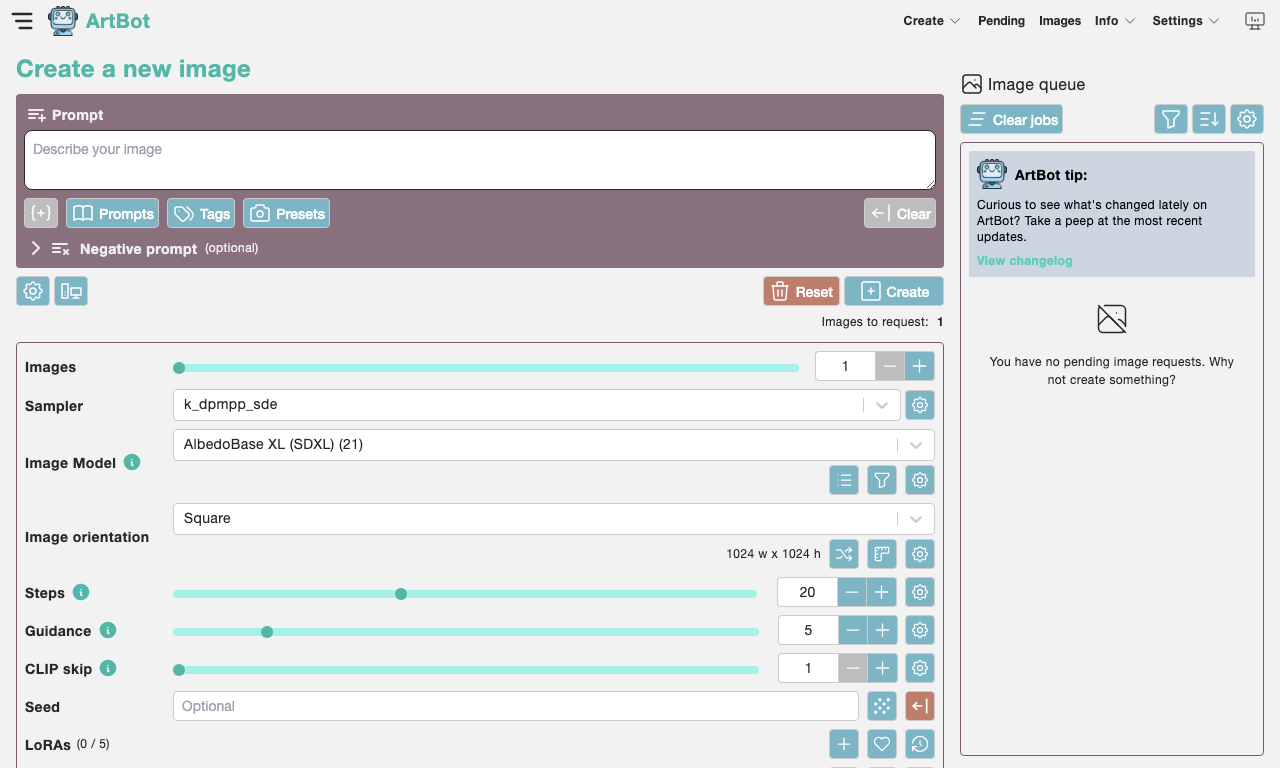Increase the Images count with plus
Screen dimensions: 1280x768
click(x=920, y=366)
